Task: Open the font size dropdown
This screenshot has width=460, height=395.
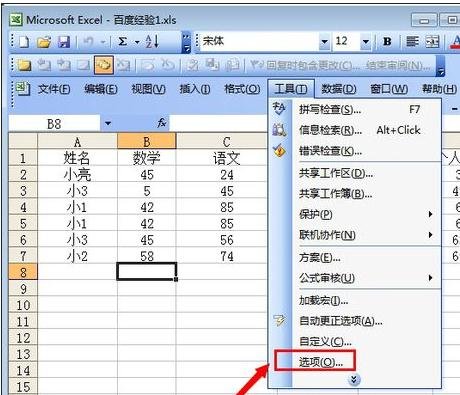Action: pyautogui.click(x=366, y=42)
